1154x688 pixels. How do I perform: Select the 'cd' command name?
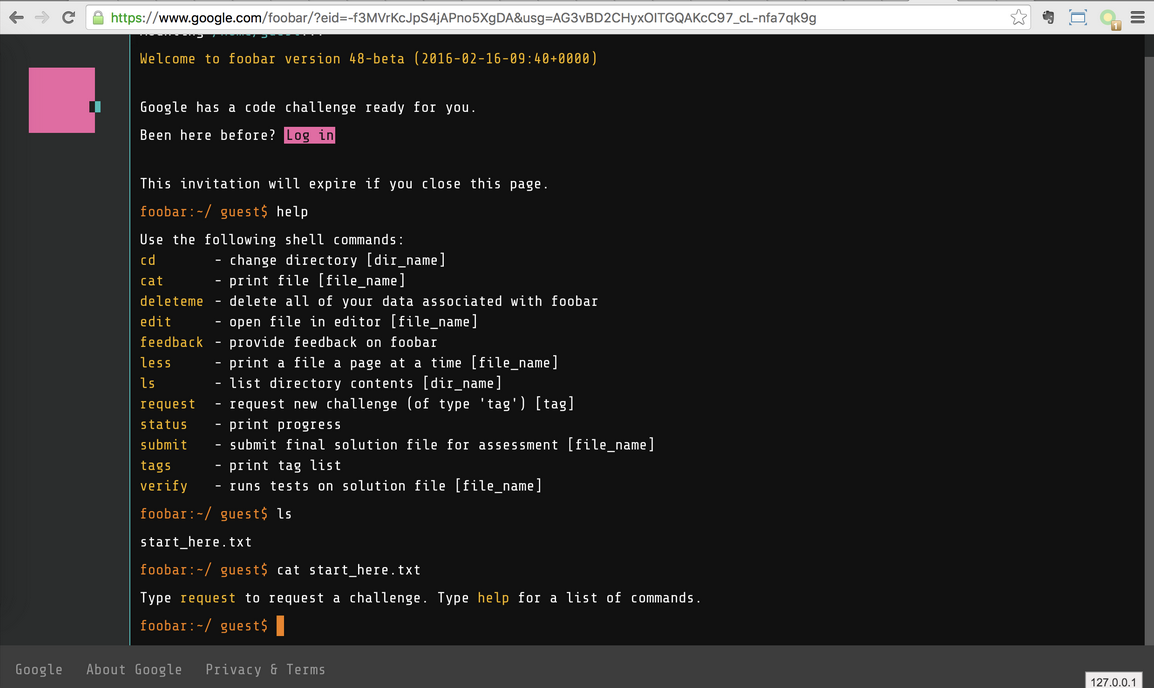(148, 260)
